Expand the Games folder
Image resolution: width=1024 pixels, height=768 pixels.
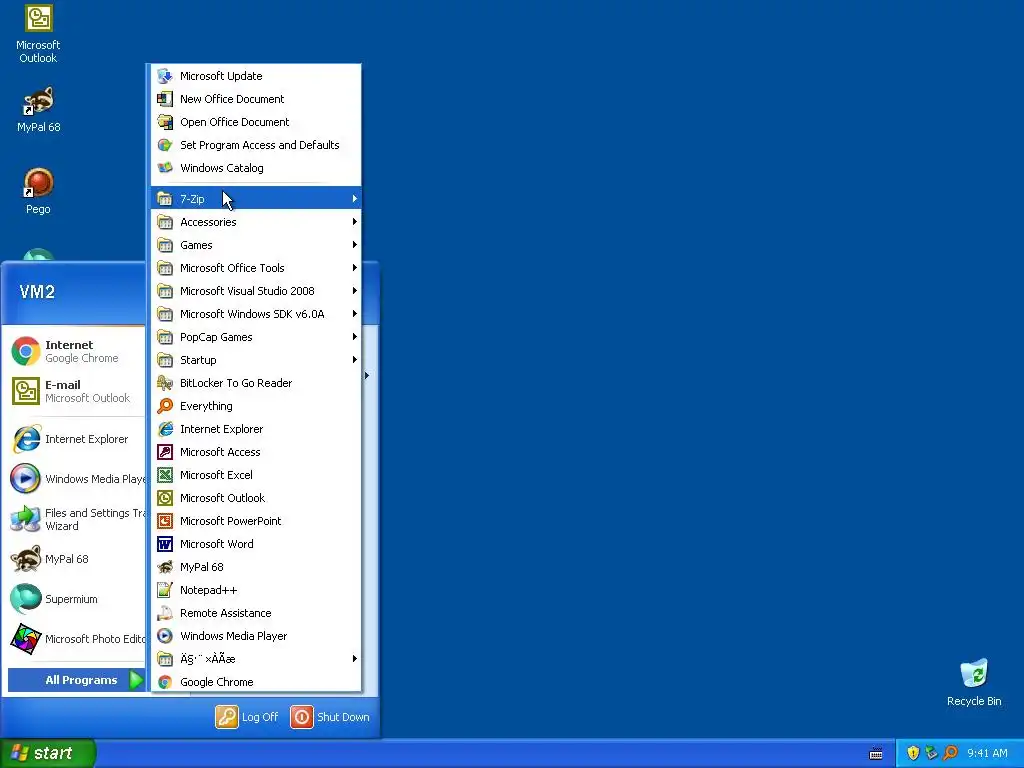(256, 245)
